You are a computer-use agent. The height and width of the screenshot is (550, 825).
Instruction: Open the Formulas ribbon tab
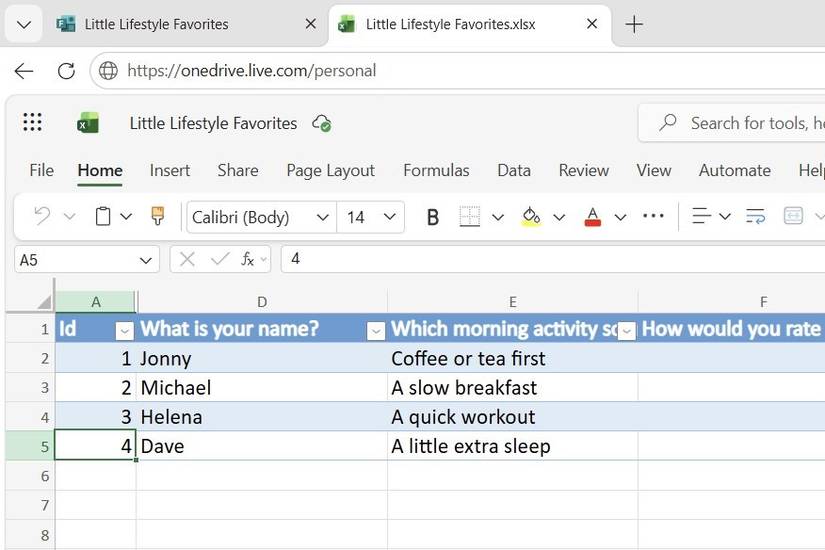tap(436, 171)
